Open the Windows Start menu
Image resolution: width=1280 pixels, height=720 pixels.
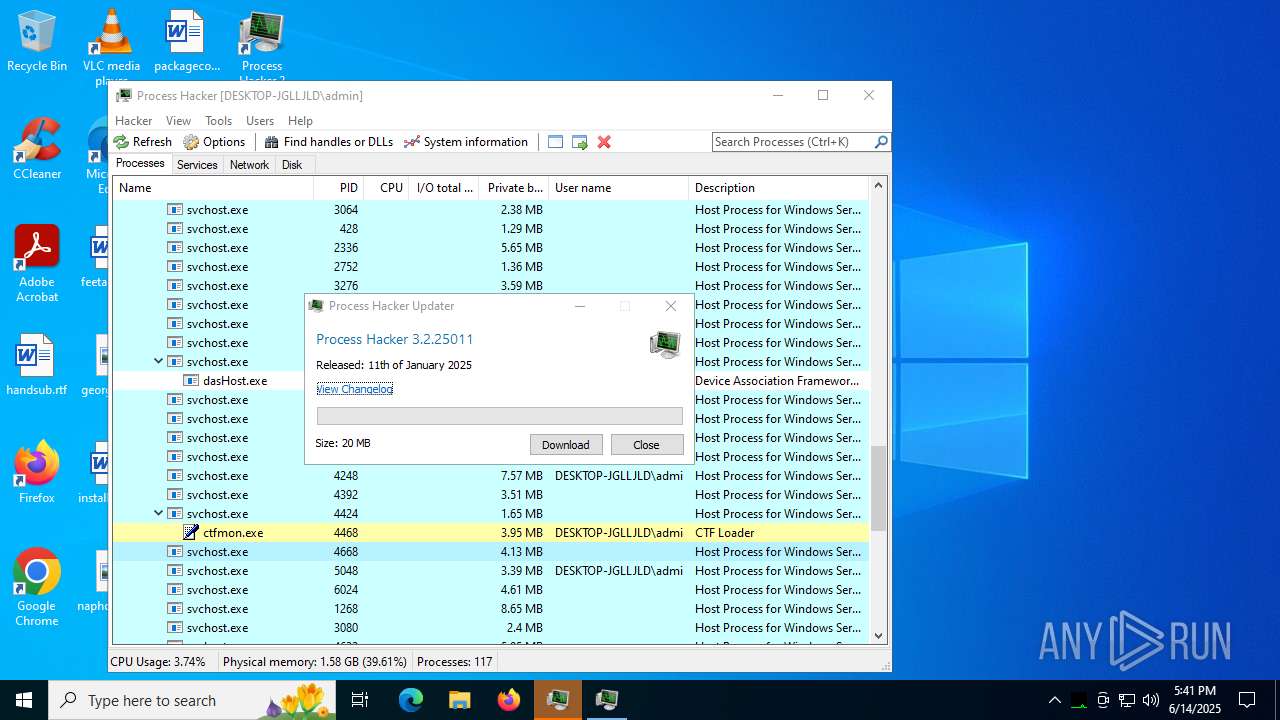(x=24, y=700)
